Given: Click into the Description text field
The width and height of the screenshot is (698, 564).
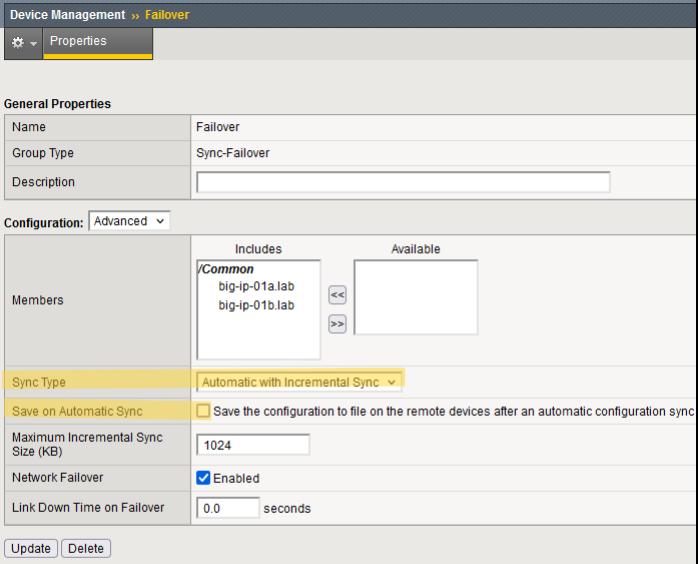Looking at the screenshot, I should pyautogui.click(x=403, y=182).
